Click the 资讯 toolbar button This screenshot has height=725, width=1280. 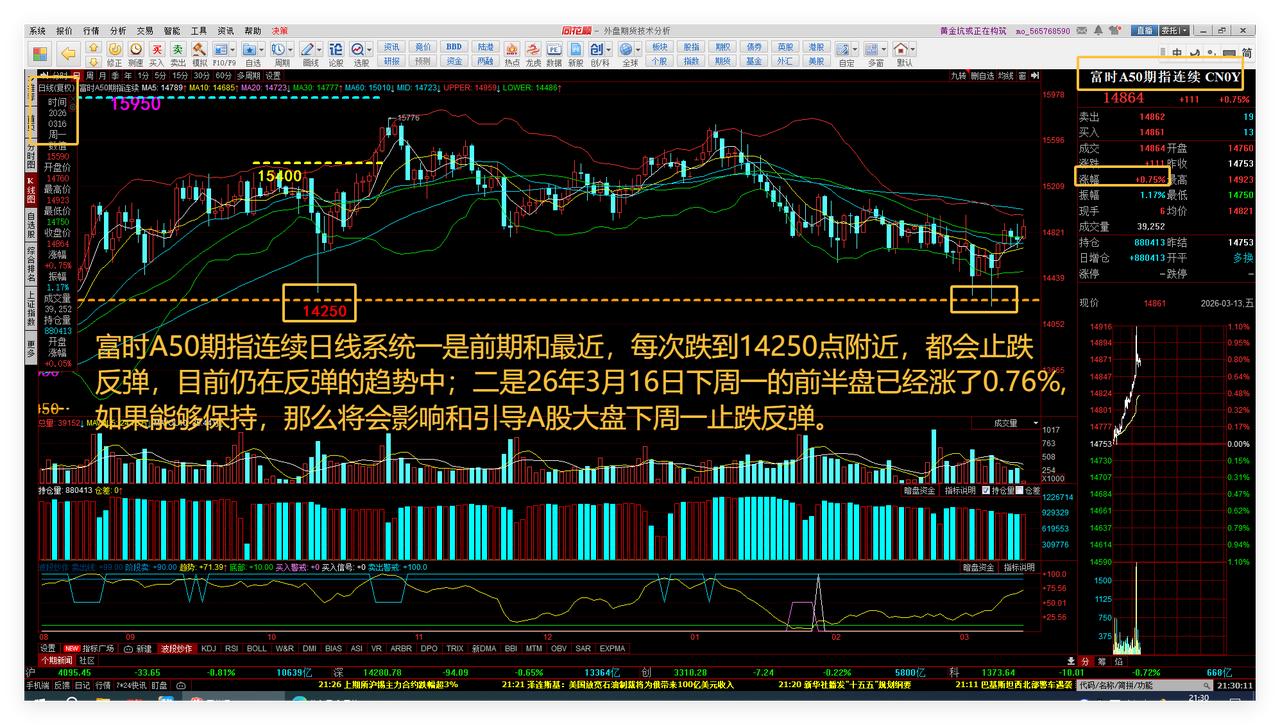391,47
